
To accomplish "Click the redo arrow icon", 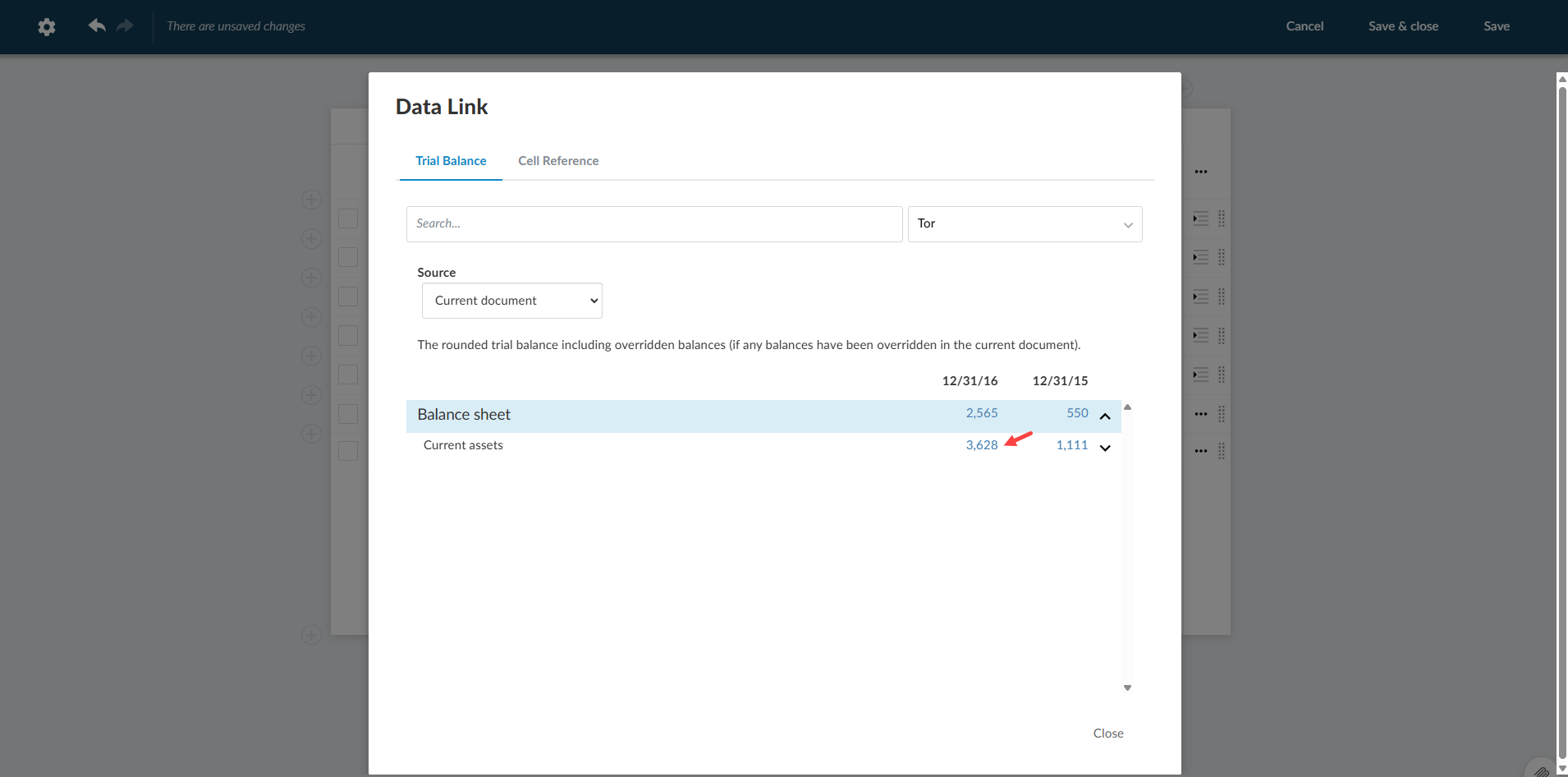I will point(124,25).
